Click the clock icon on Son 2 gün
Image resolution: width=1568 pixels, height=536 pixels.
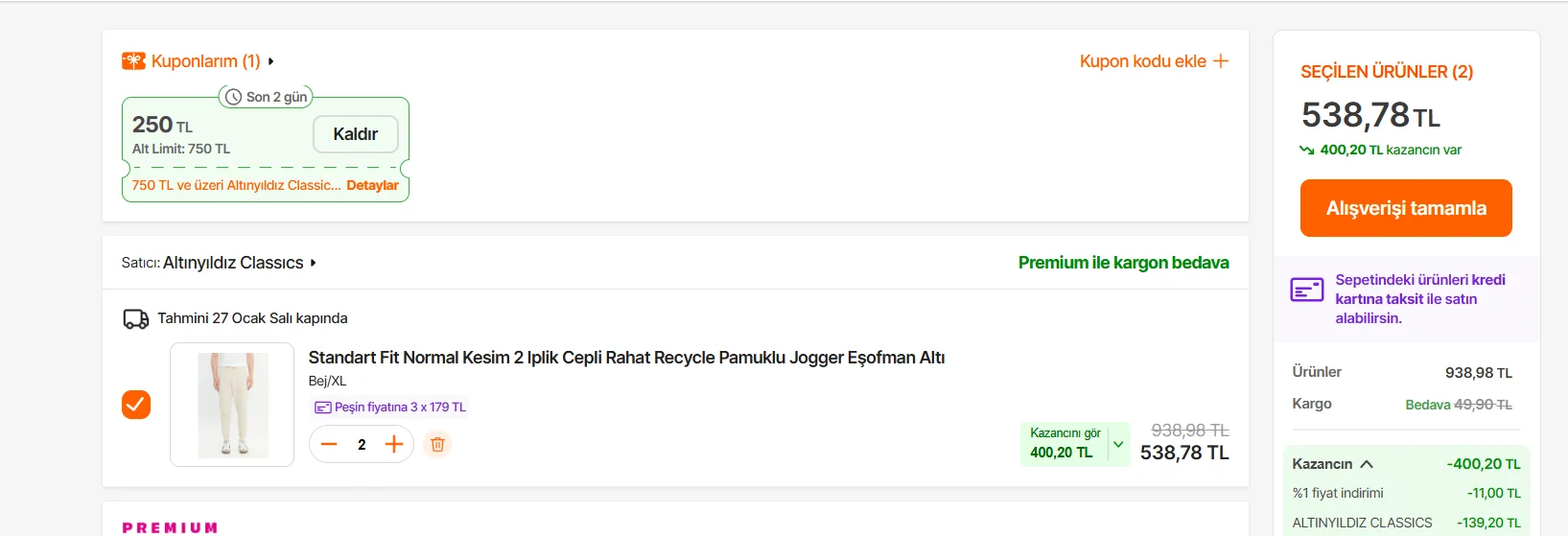click(x=233, y=97)
